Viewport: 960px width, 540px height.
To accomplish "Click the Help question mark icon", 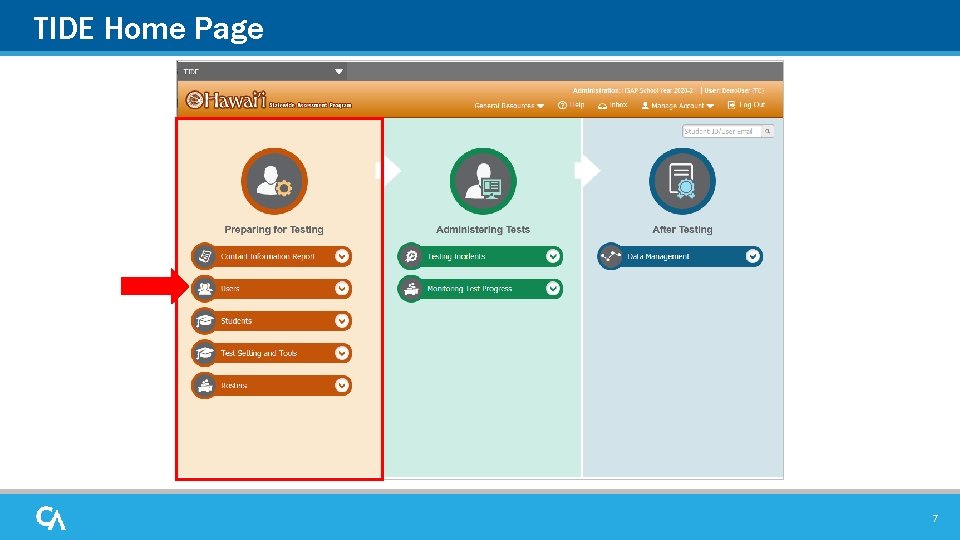I will pyautogui.click(x=562, y=105).
